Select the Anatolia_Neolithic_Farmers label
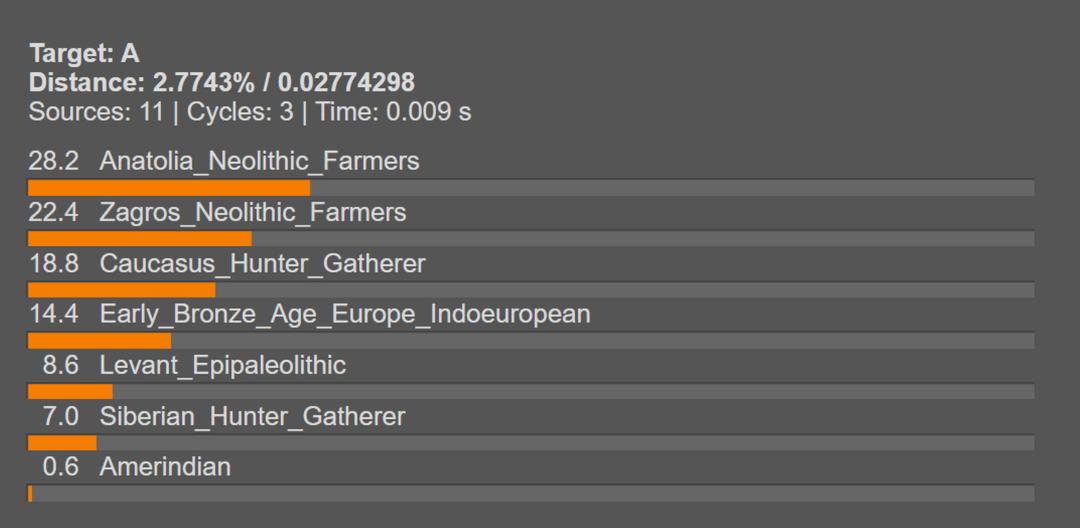The height and width of the screenshot is (528, 1080). pos(259,161)
